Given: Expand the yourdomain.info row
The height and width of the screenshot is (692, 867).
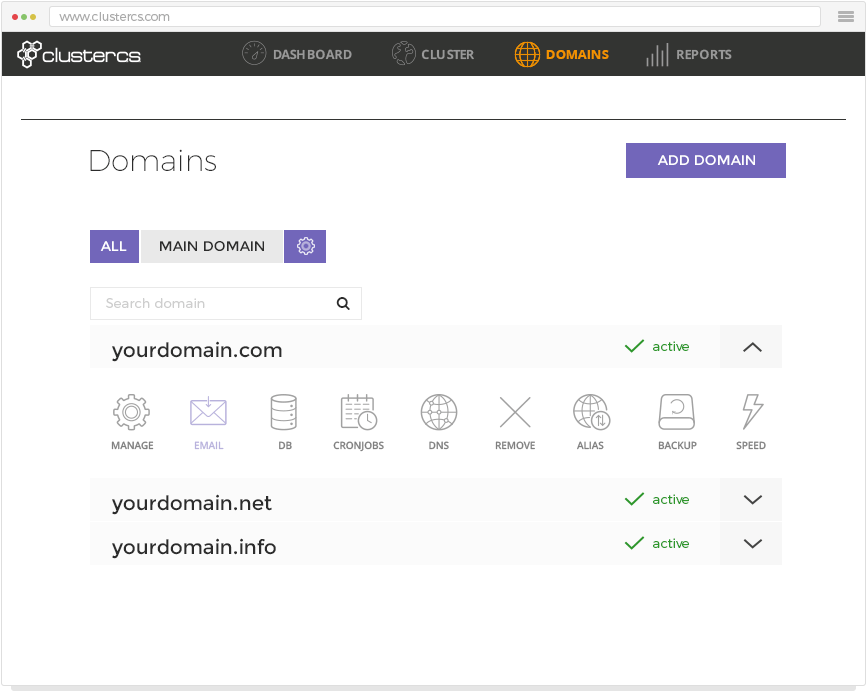Looking at the screenshot, I should click(x=751, y=544).
